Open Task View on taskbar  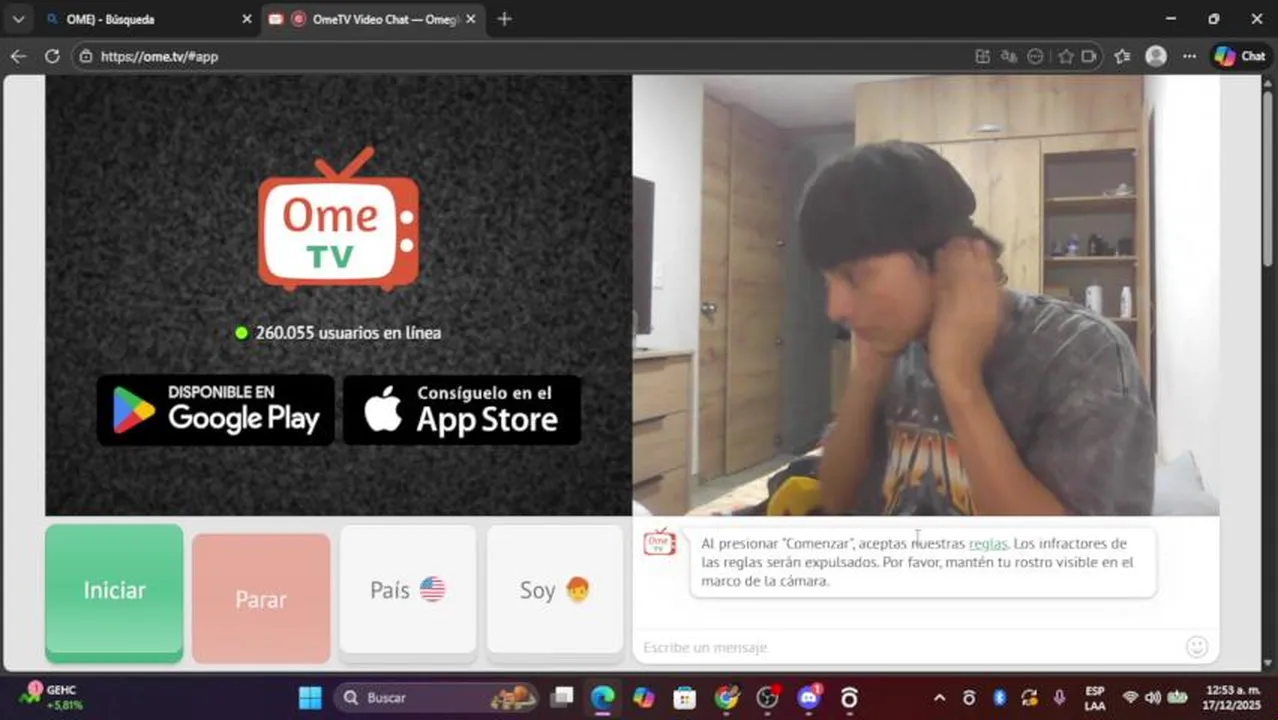pos(563,697)
